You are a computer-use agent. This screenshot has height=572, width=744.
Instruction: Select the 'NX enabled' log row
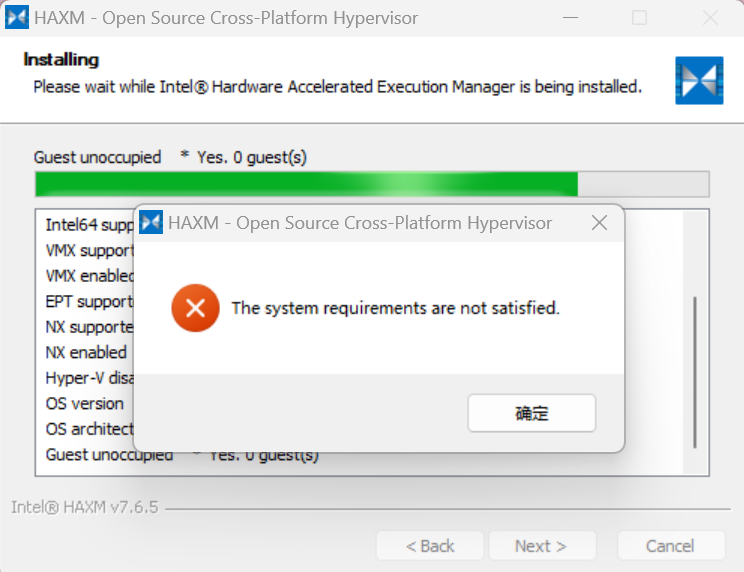click(x=86, y=353)
